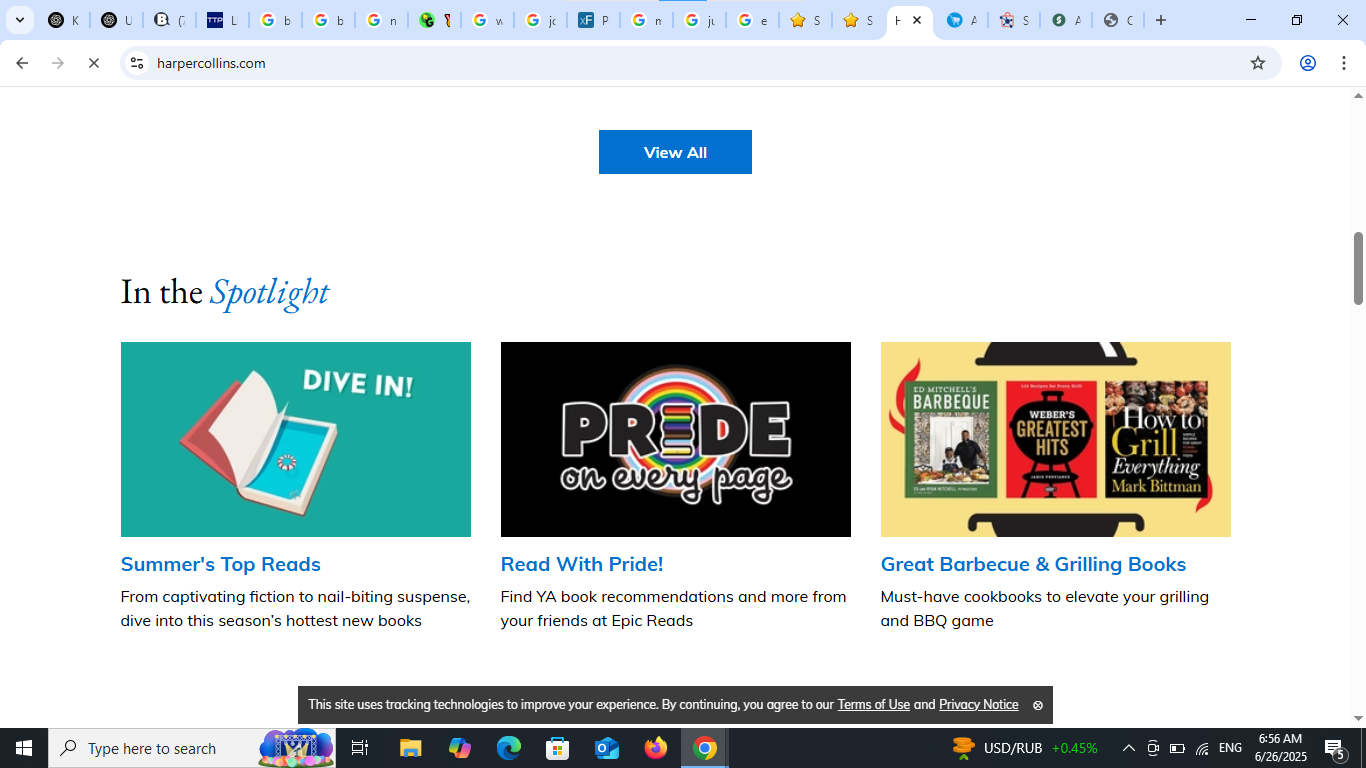Switch to the tab labeled K

point(64,20)
